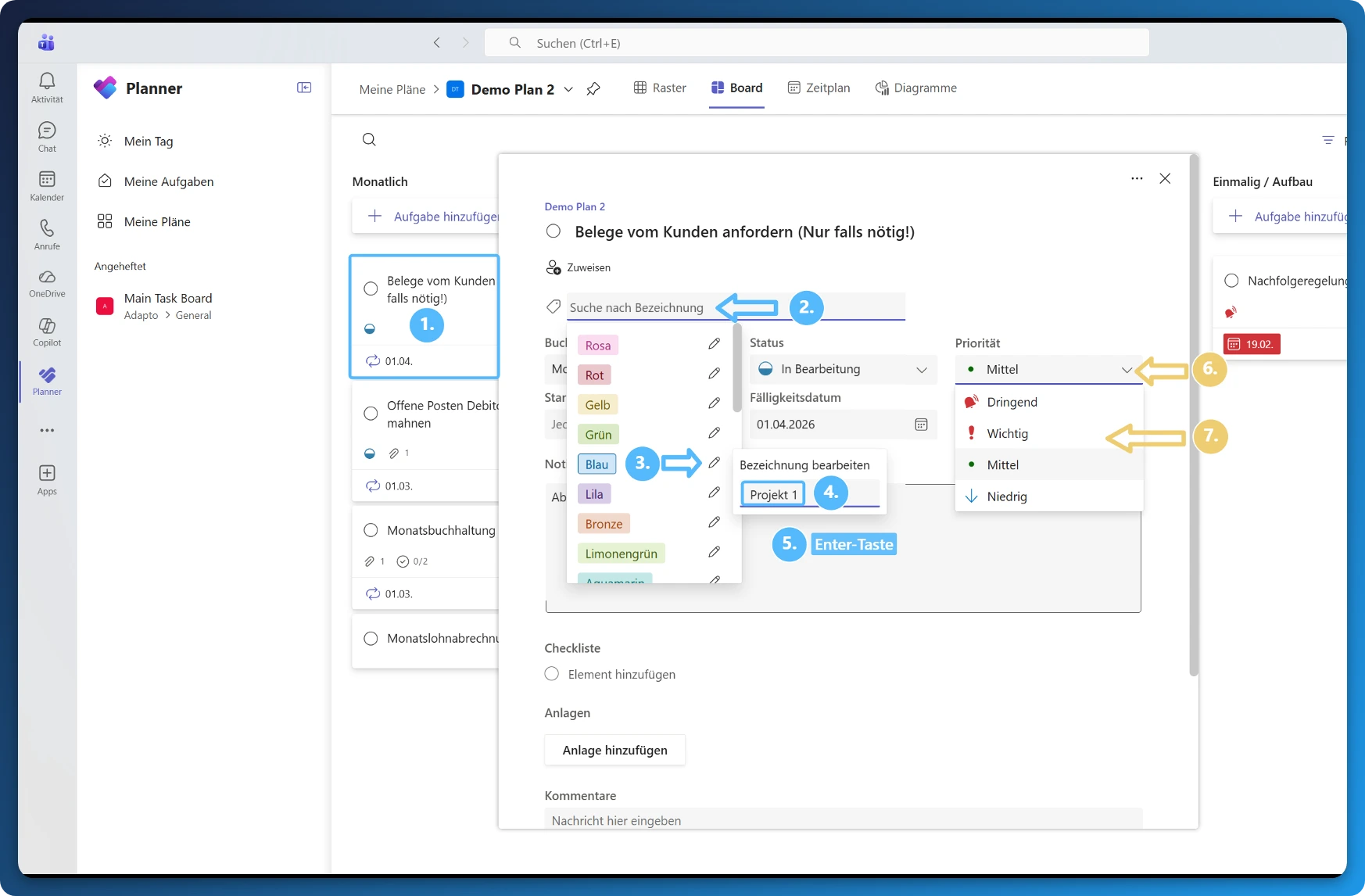Select the Planner app icon

coord(47,375)
